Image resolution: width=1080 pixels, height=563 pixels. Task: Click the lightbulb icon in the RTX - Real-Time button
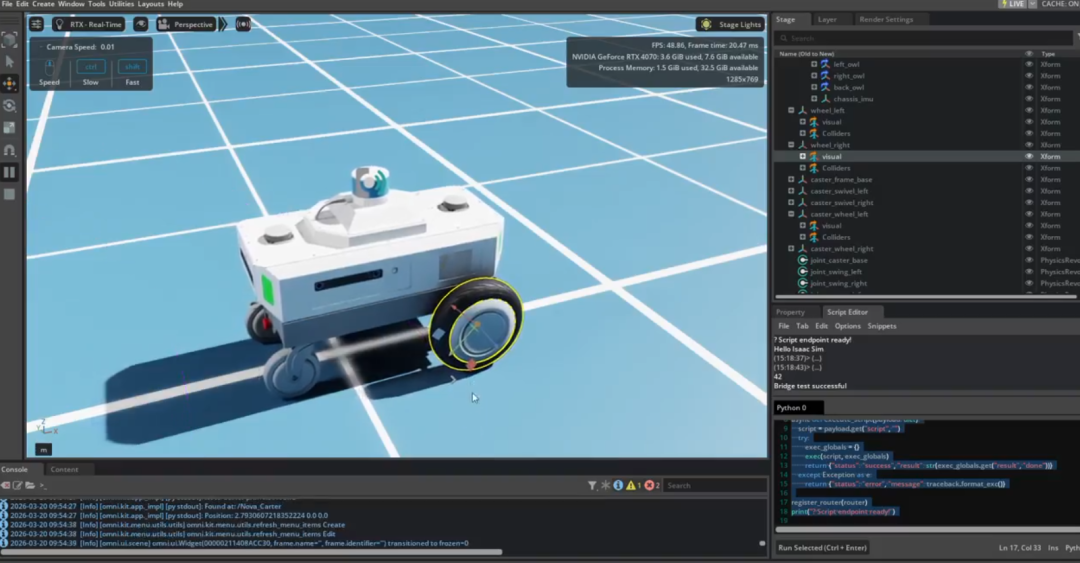(x=59, y=24)
